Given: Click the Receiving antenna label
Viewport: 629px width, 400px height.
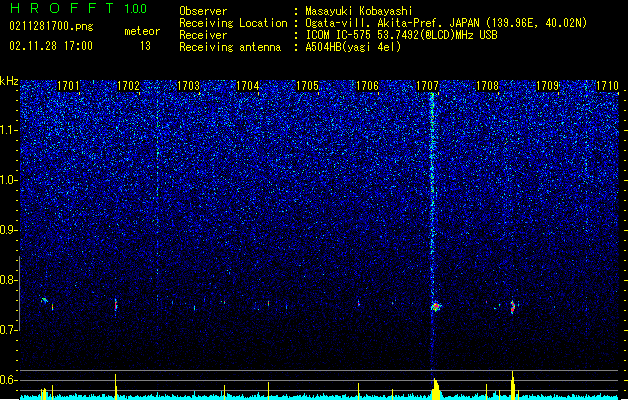Looking at the screenshot, I should pos(230,47).
